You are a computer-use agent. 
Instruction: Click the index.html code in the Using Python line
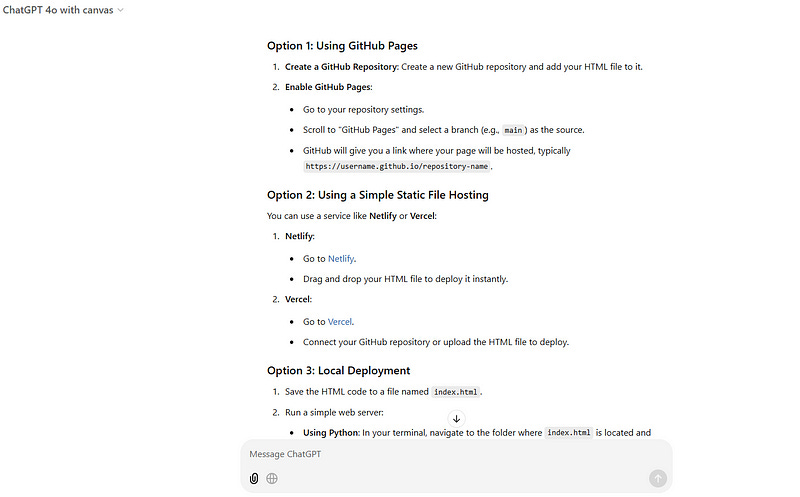pos(569,433)
